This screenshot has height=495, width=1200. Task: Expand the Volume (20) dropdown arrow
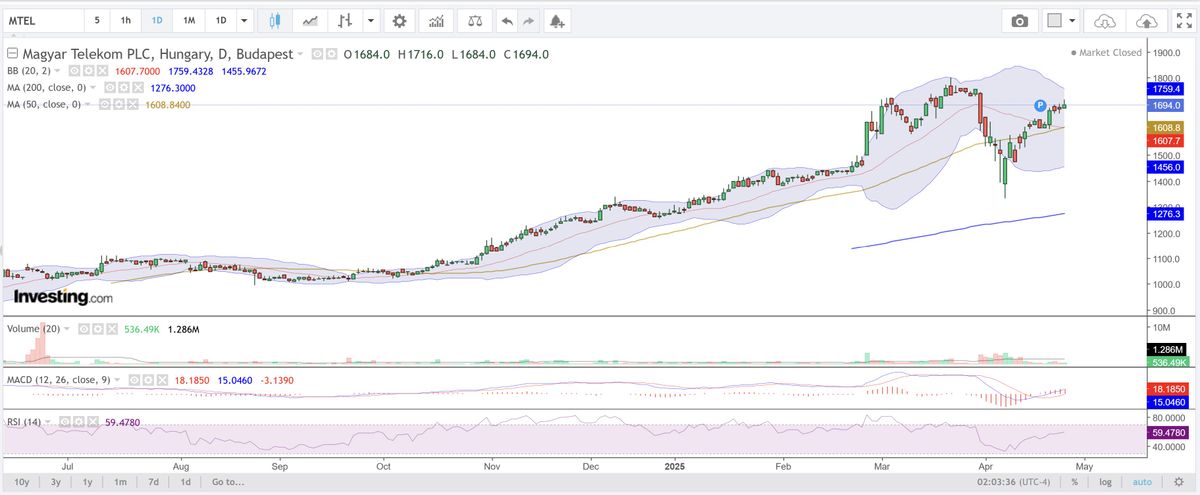point(67,329)
